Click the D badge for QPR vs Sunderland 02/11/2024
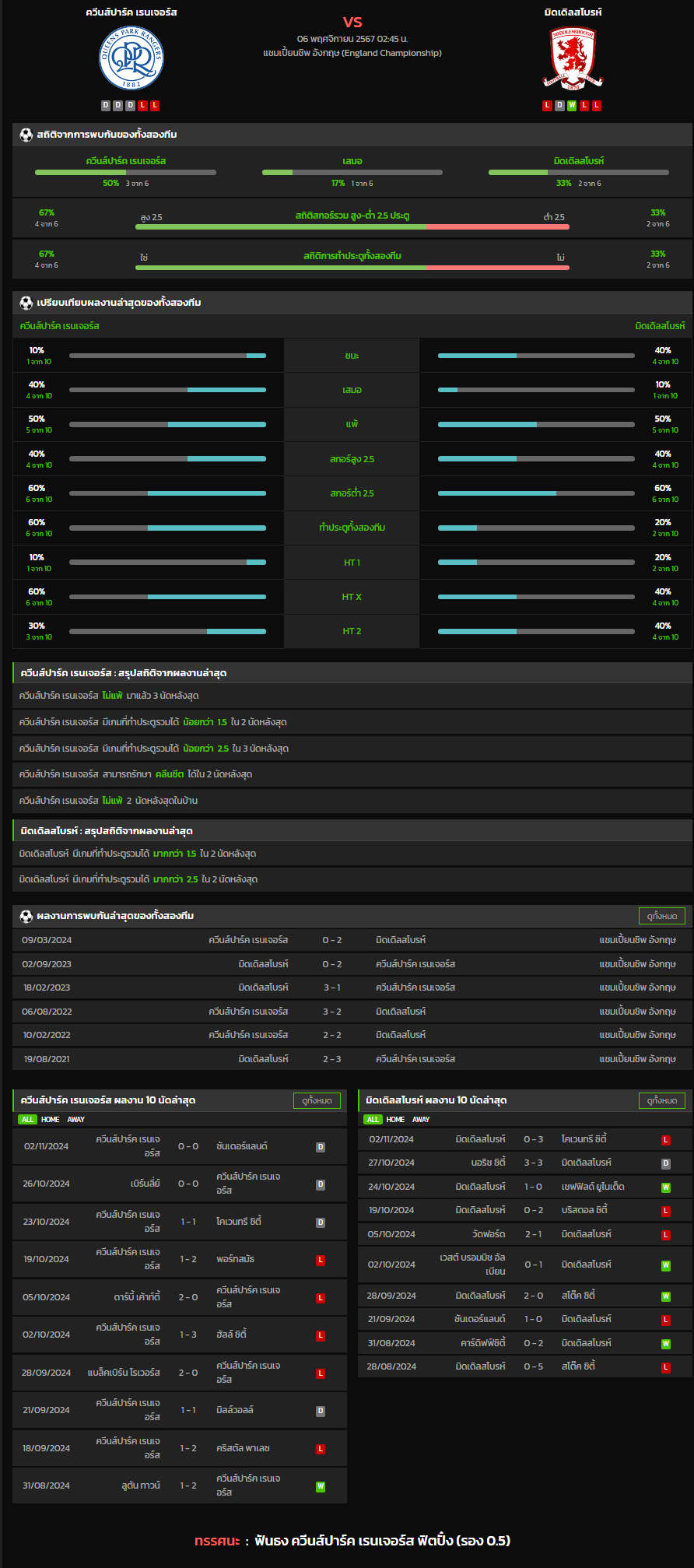Viewport: 694px width, 1568px height. (x=321, y=1147)
